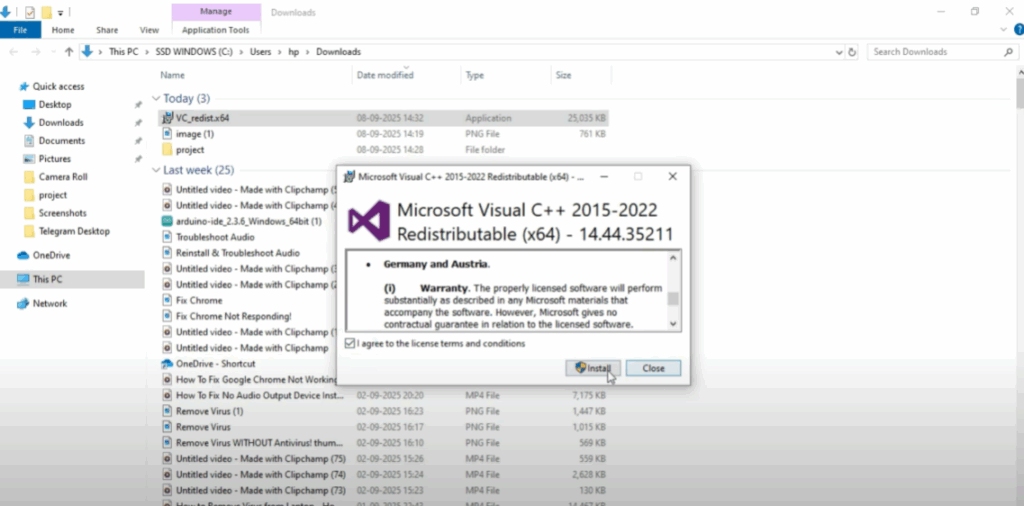Collapse the Today (3) group
The width and height of the screenshot is (1024, 506).
(155, 99)
